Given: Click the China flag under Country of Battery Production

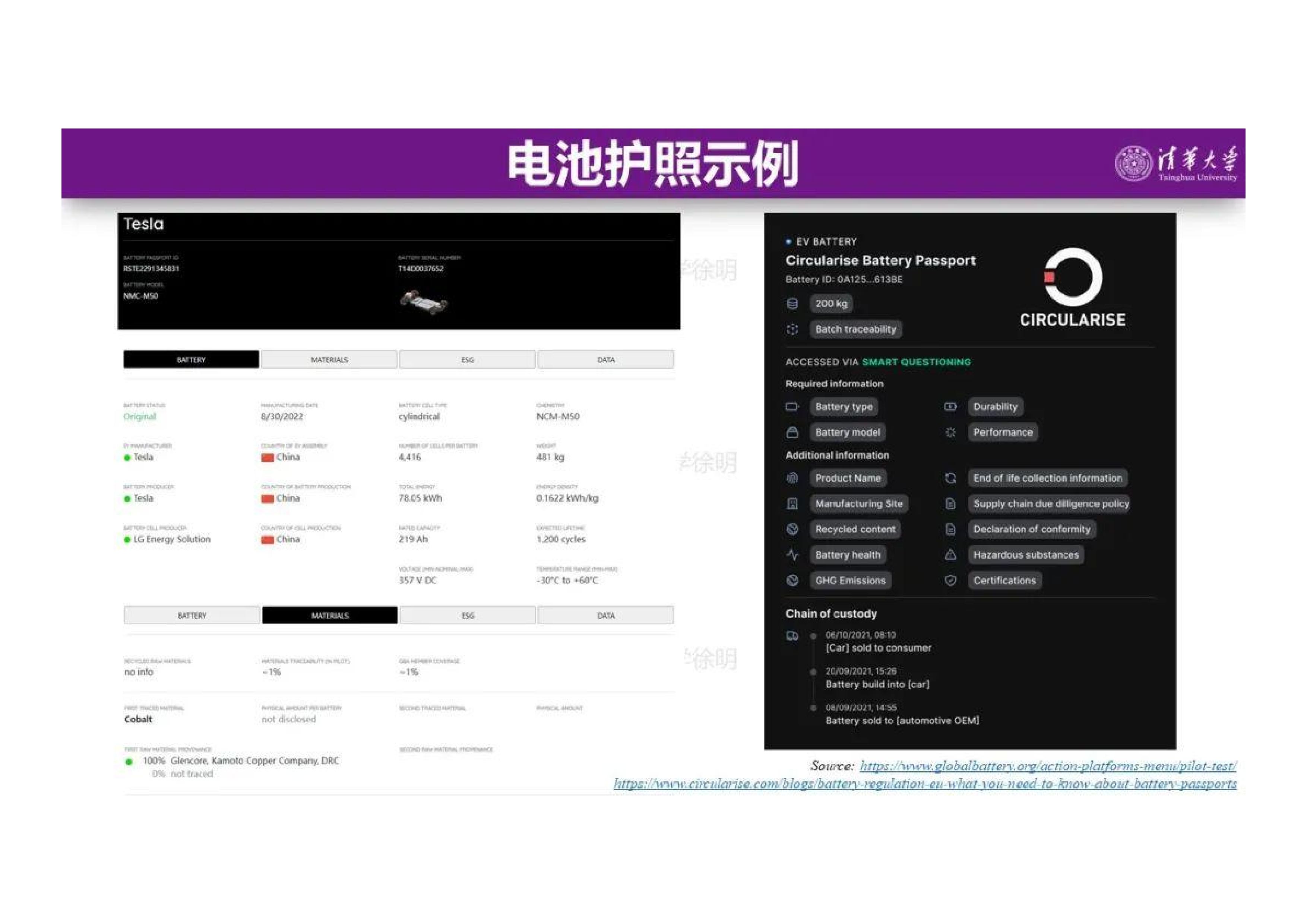Looking at the screenshot, I should (x=268, y=498).
